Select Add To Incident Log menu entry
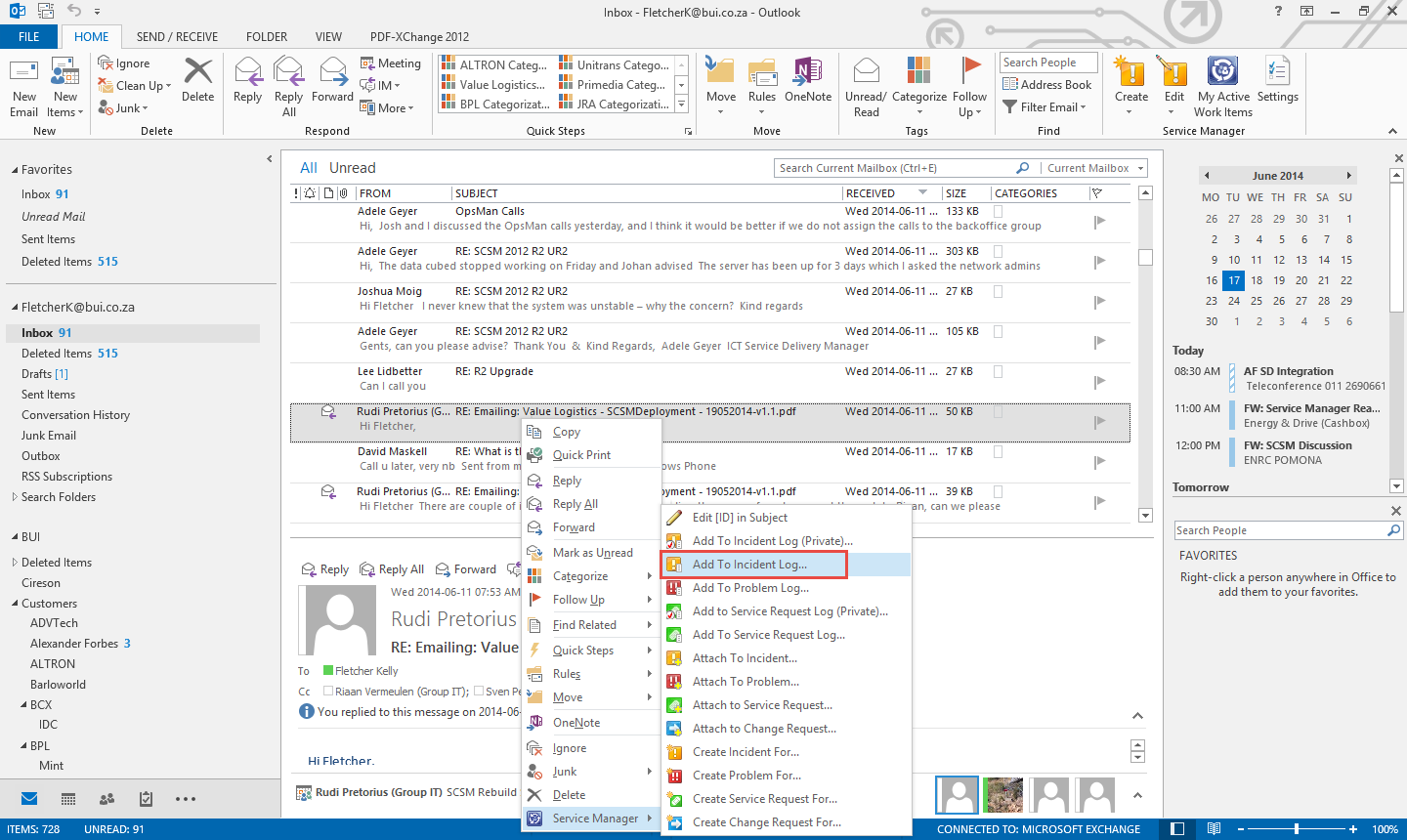 (x=749, y=565)
